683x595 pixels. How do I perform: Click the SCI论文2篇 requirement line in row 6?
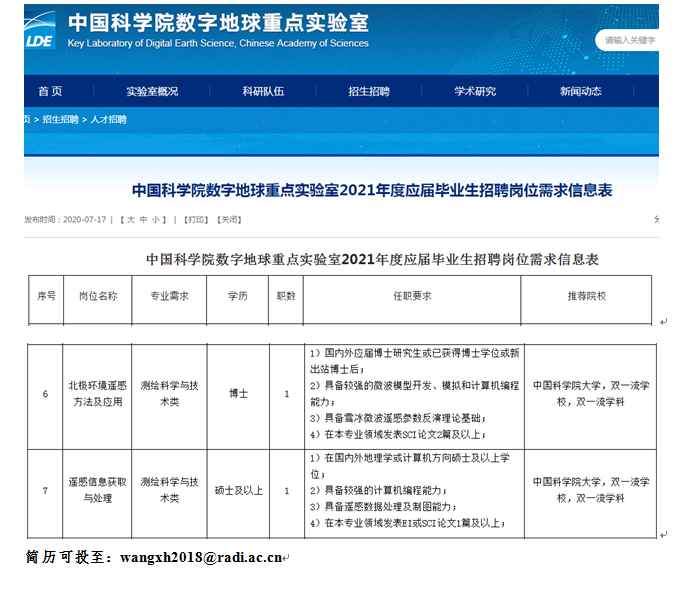pyautogui.click(x=398, y=434)
